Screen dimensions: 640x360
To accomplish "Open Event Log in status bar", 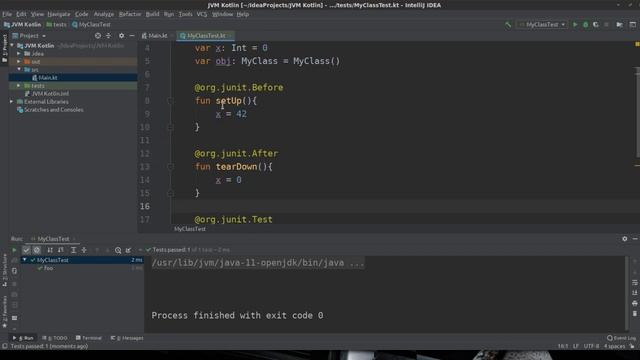I will tap(621, 338).
